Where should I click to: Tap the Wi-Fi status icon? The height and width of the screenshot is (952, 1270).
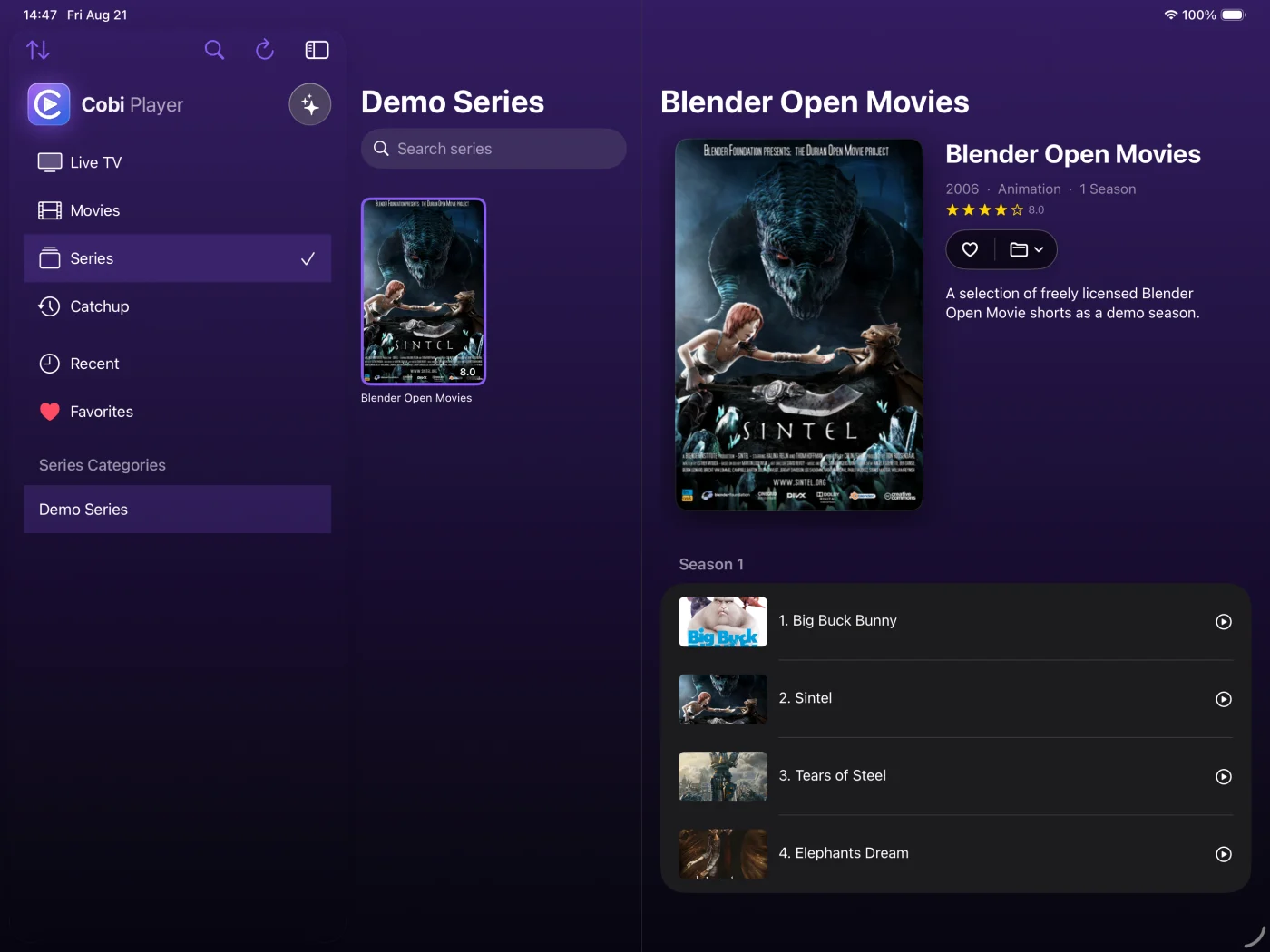point(1171,15)
